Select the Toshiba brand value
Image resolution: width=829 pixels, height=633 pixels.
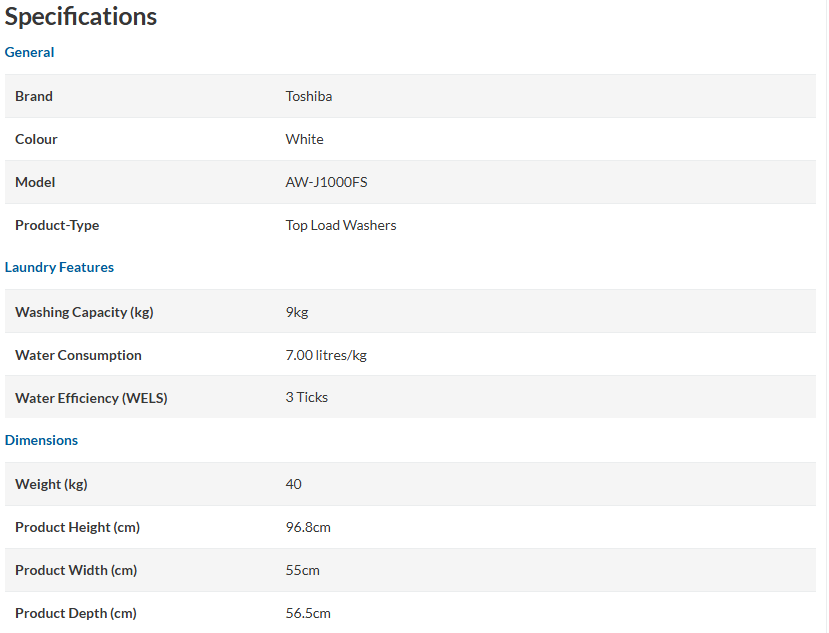[x=309, y=96]
